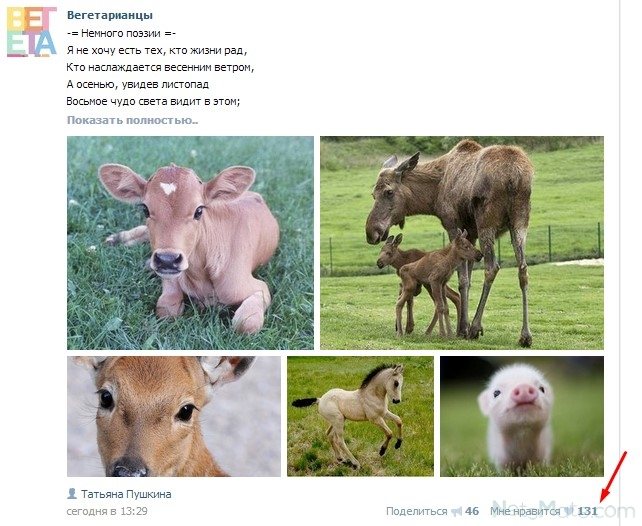Open the calf lying on grass photo
The height and width of the screenshot is (526, 642).
point(190,243)
